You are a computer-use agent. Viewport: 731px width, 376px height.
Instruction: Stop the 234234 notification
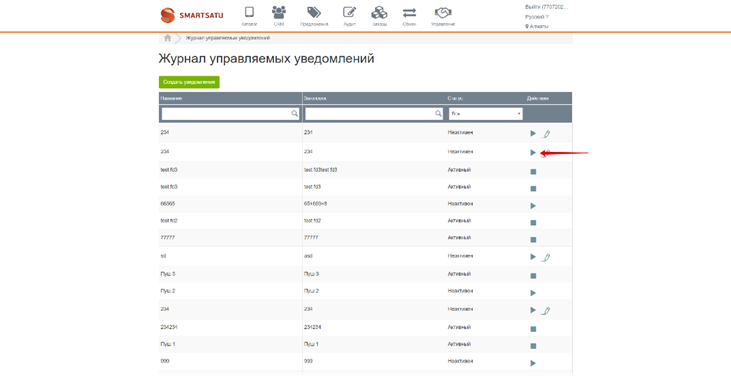pyautogui.click(x=533, y=329)
